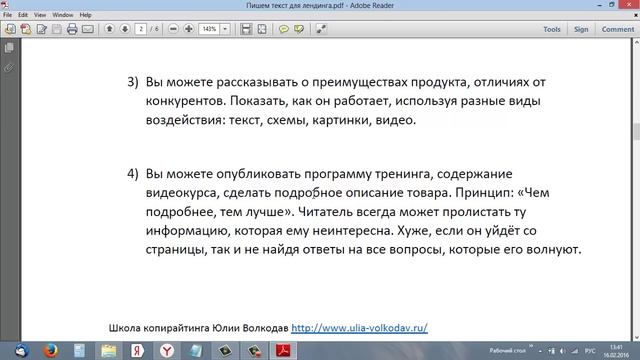Open the Edit menu
The height and width of the screenshot is (360, 640).
[x=23, y=15]
